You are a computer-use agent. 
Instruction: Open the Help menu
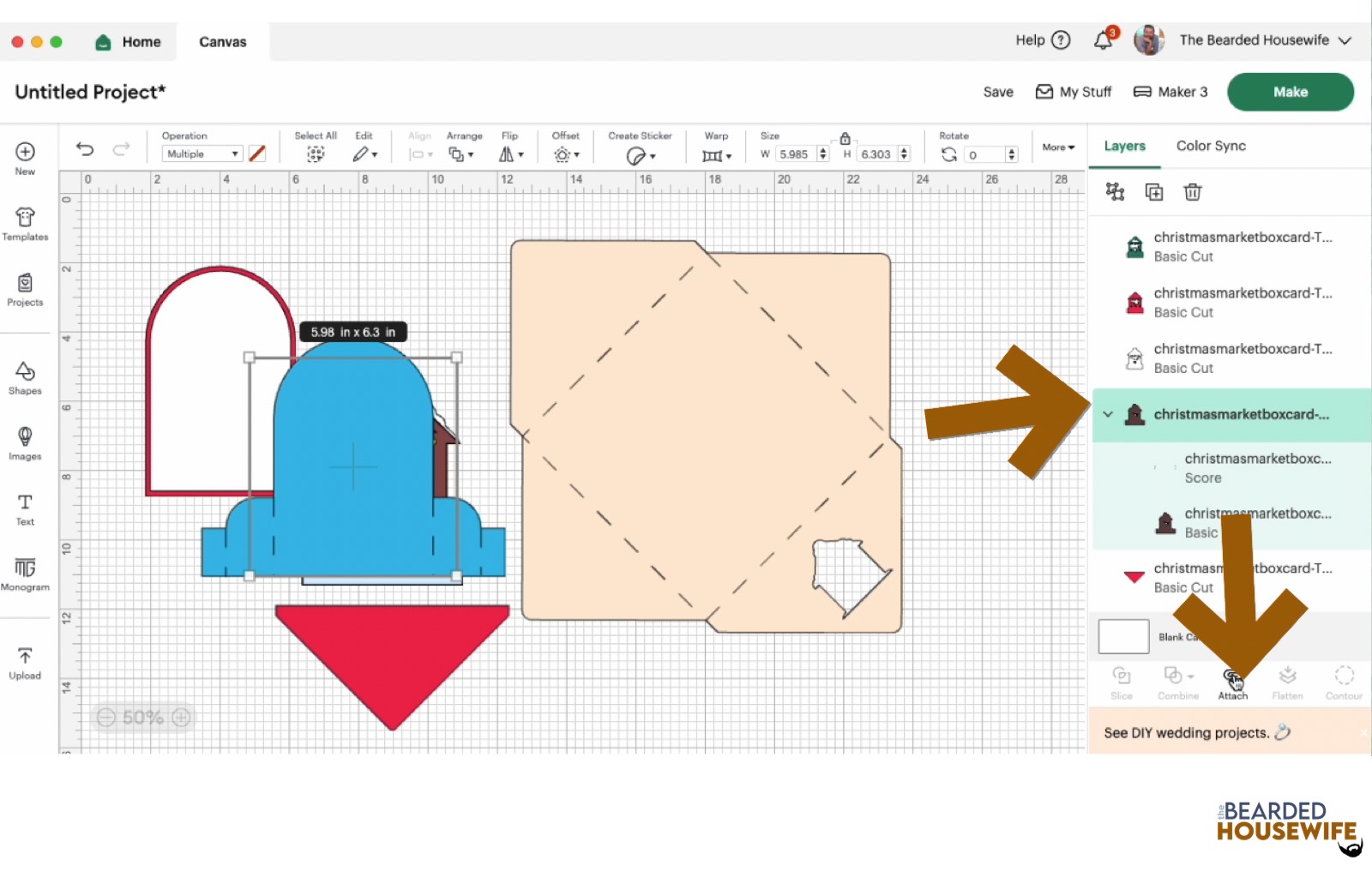click(1043, 40)
